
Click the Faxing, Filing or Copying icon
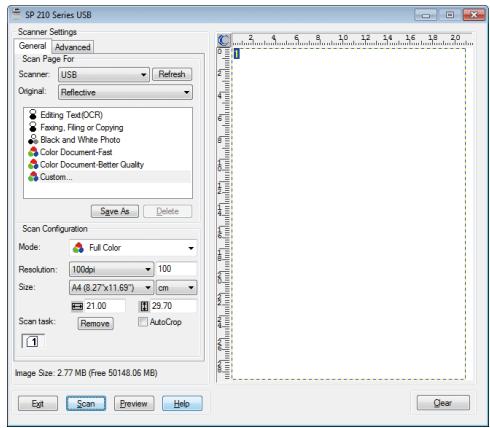pos(33,127)
